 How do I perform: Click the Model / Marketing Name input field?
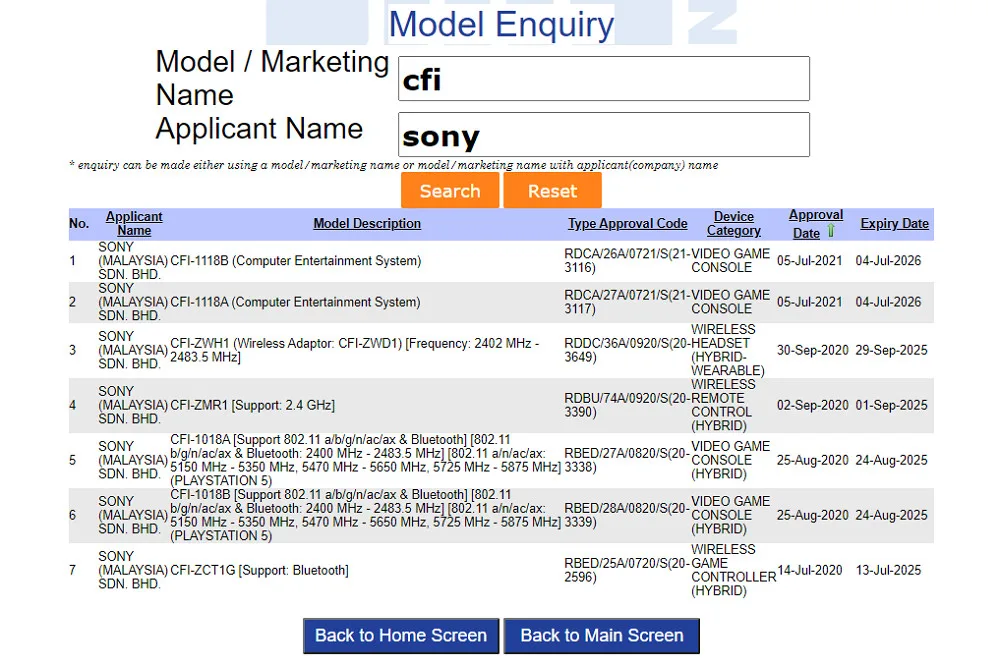tap(603, 78)
